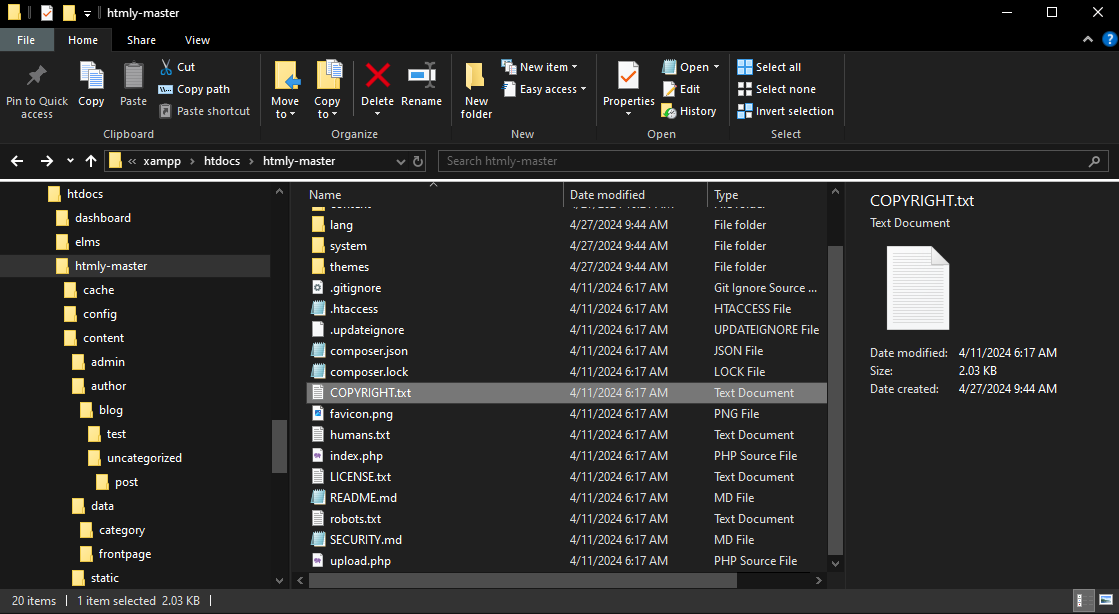Click the History icon
1119x614 pixels.
[x=689, y=110]
